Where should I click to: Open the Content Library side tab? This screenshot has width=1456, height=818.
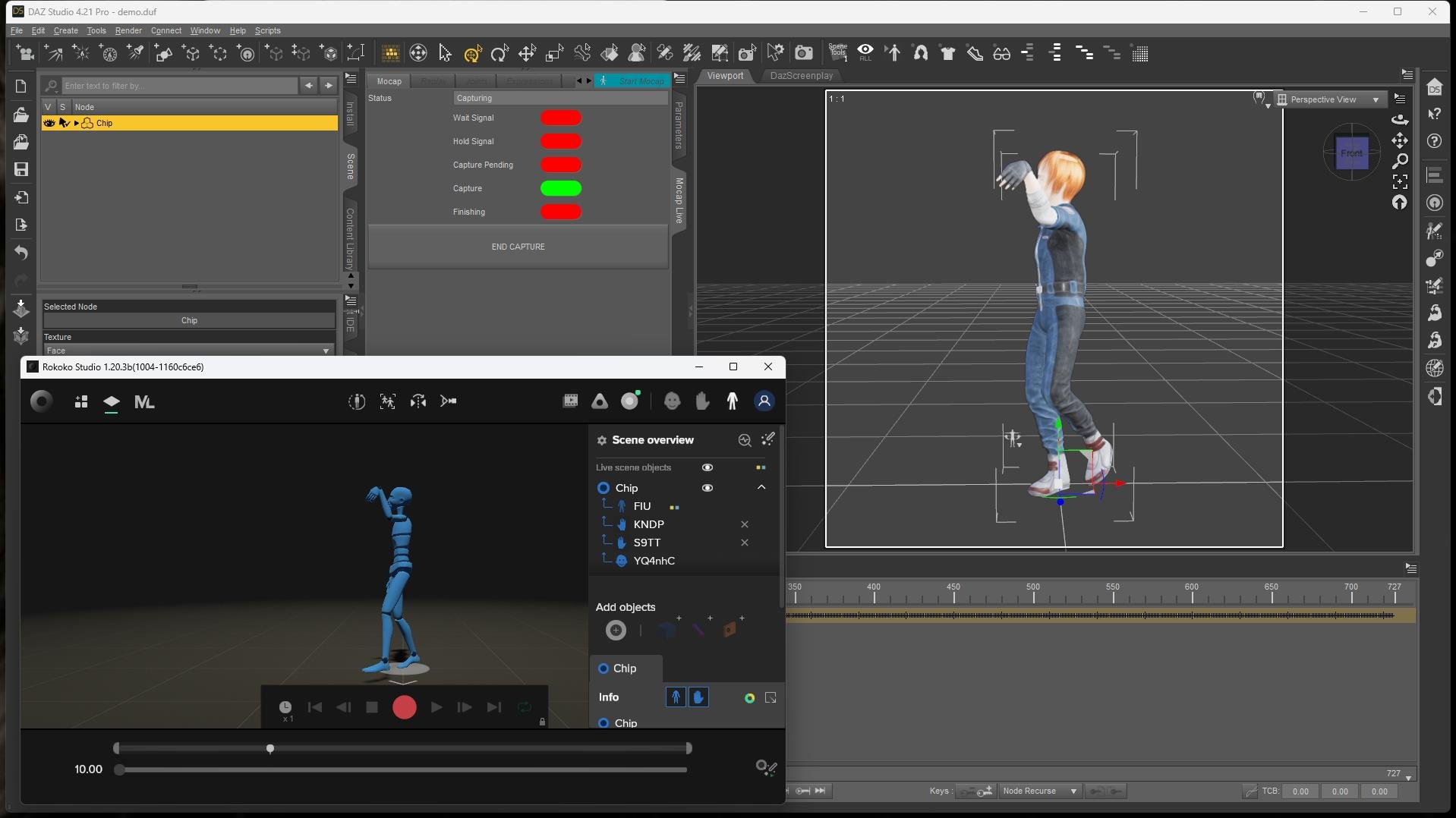click(350, 238)
